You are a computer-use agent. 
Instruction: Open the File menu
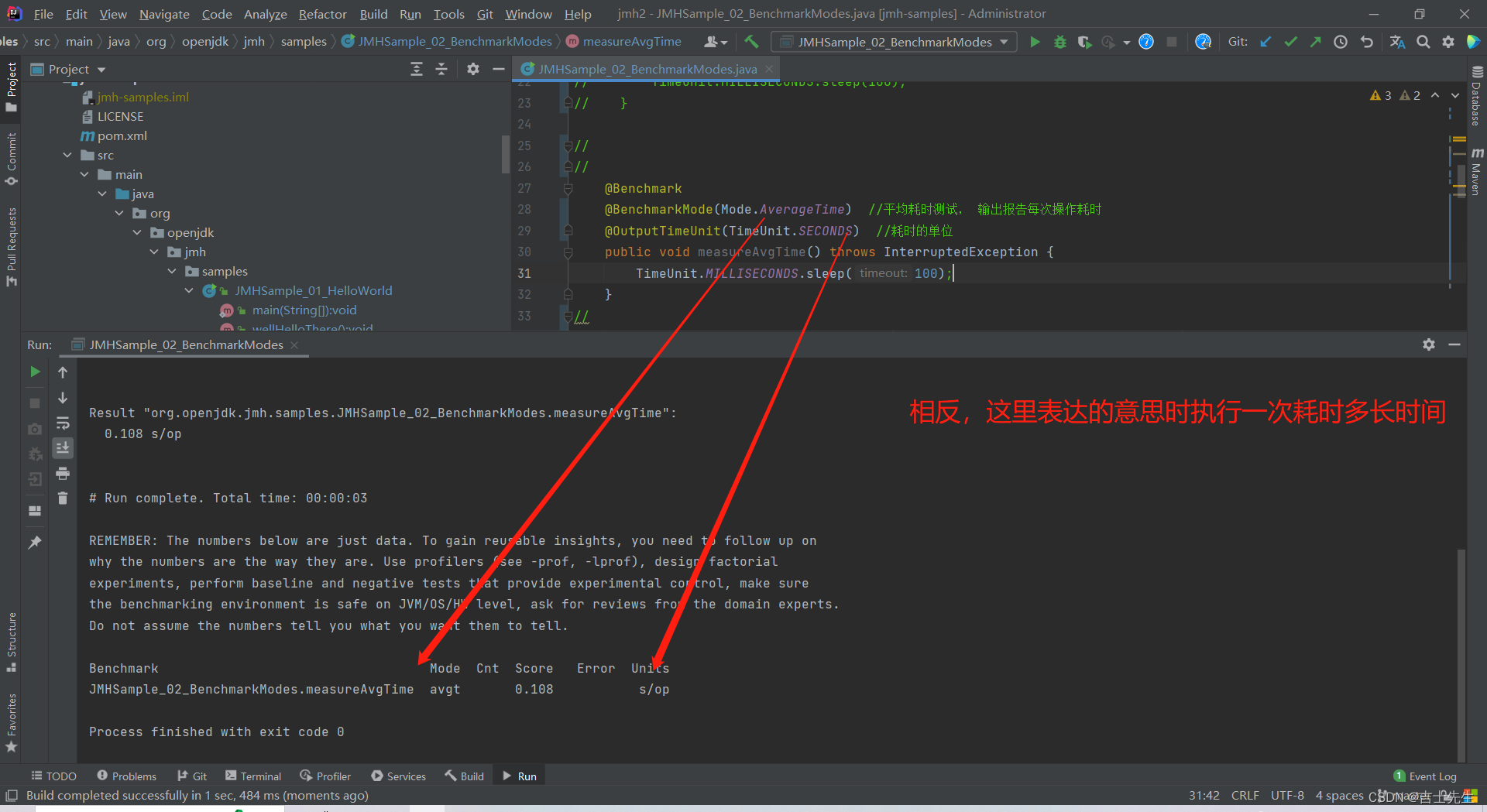click(x=43, y=14)
